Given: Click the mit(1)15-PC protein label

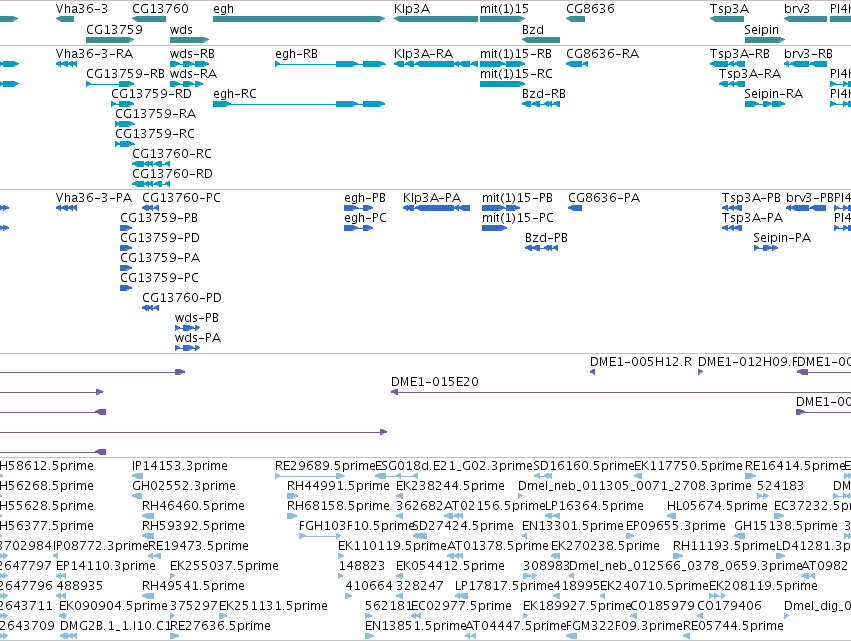Looking at the screenshot, I should (517, 218).
